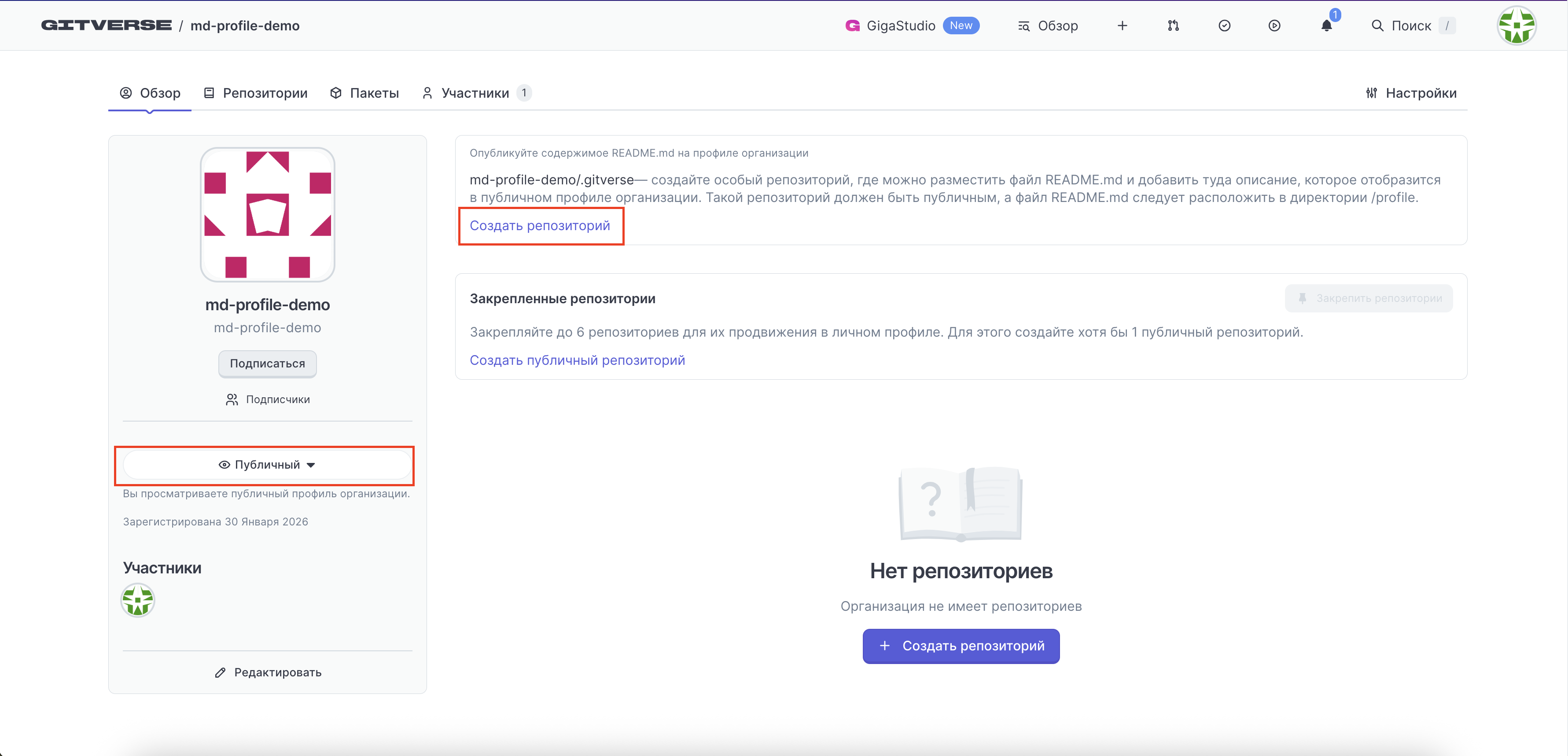Expand the Публичный visibility dropdown
This screenshot has height=756, width=1568.
pyautogui.click(x=267, y=465)
